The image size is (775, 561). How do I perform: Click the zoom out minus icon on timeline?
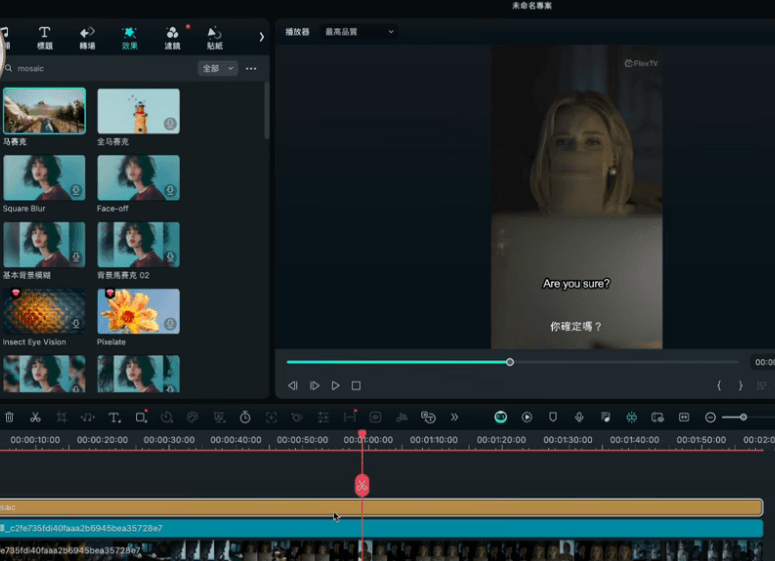pos(710,417)
